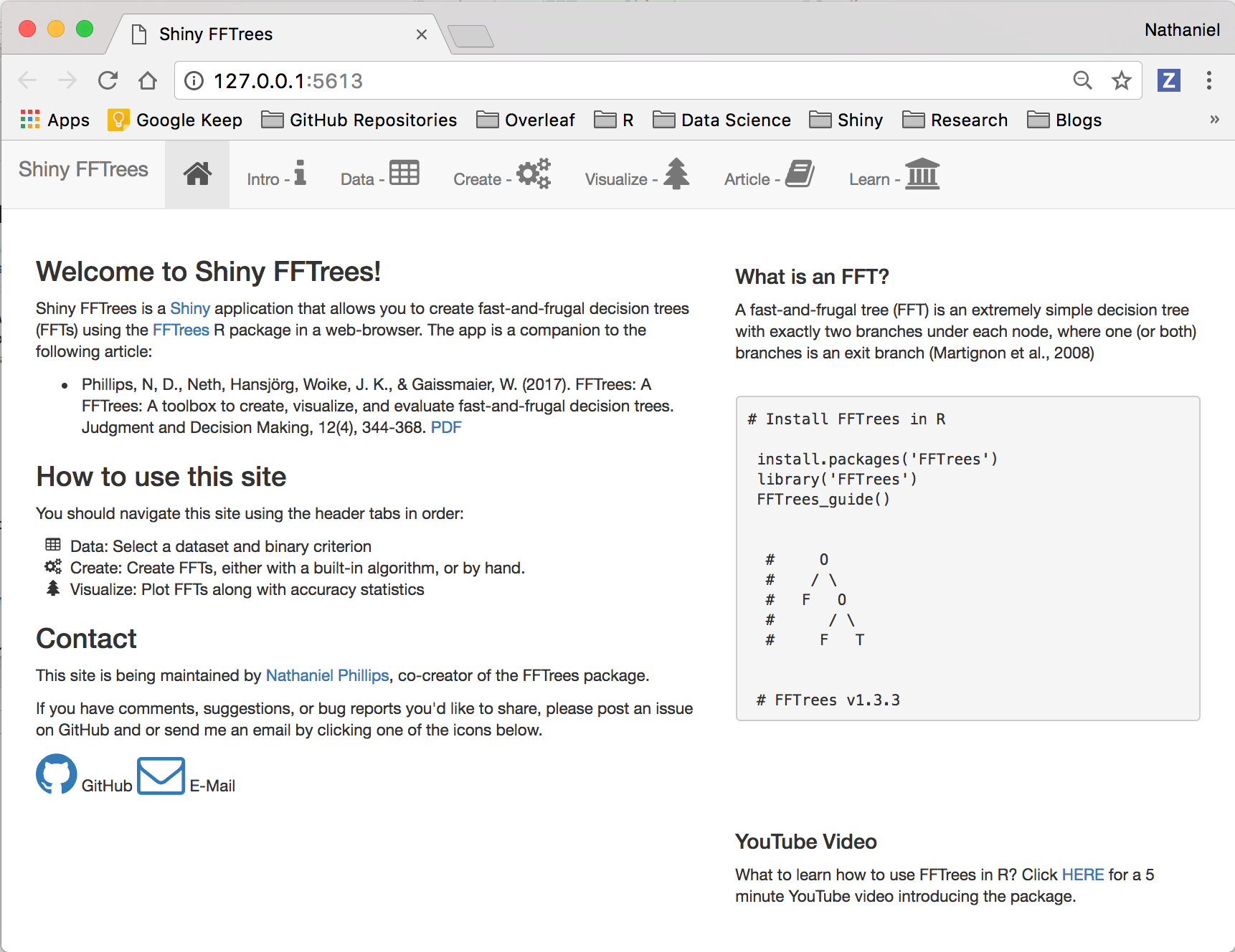Click HERE for the YouTube video
The height and width of the screenshot is (952, 1235).
tap(1083, 875)
